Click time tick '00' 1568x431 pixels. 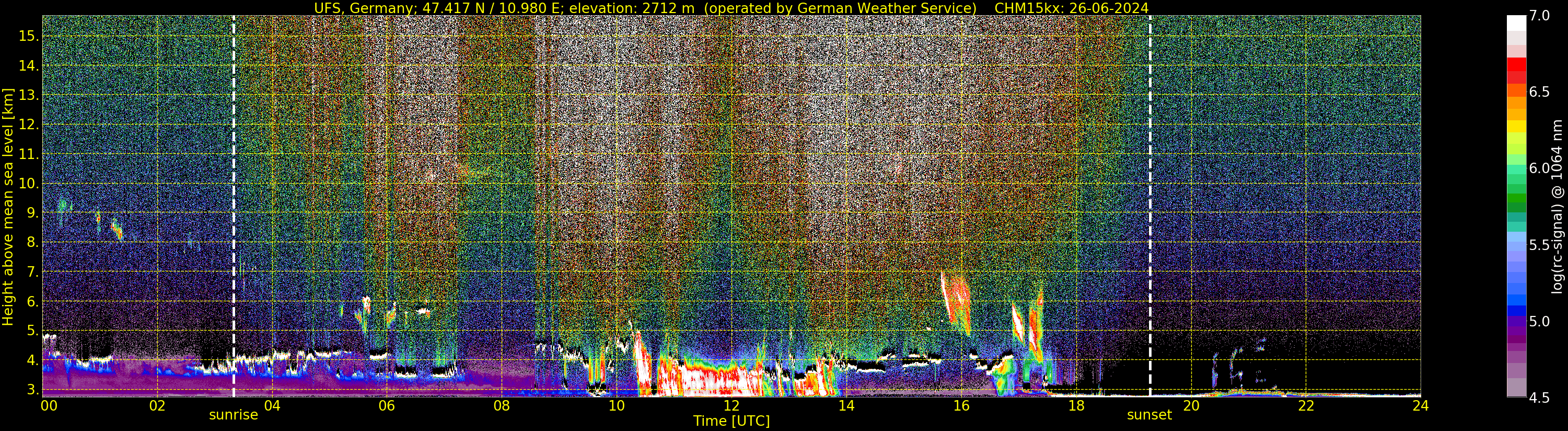pyautogui.click(x=48, y=405)
